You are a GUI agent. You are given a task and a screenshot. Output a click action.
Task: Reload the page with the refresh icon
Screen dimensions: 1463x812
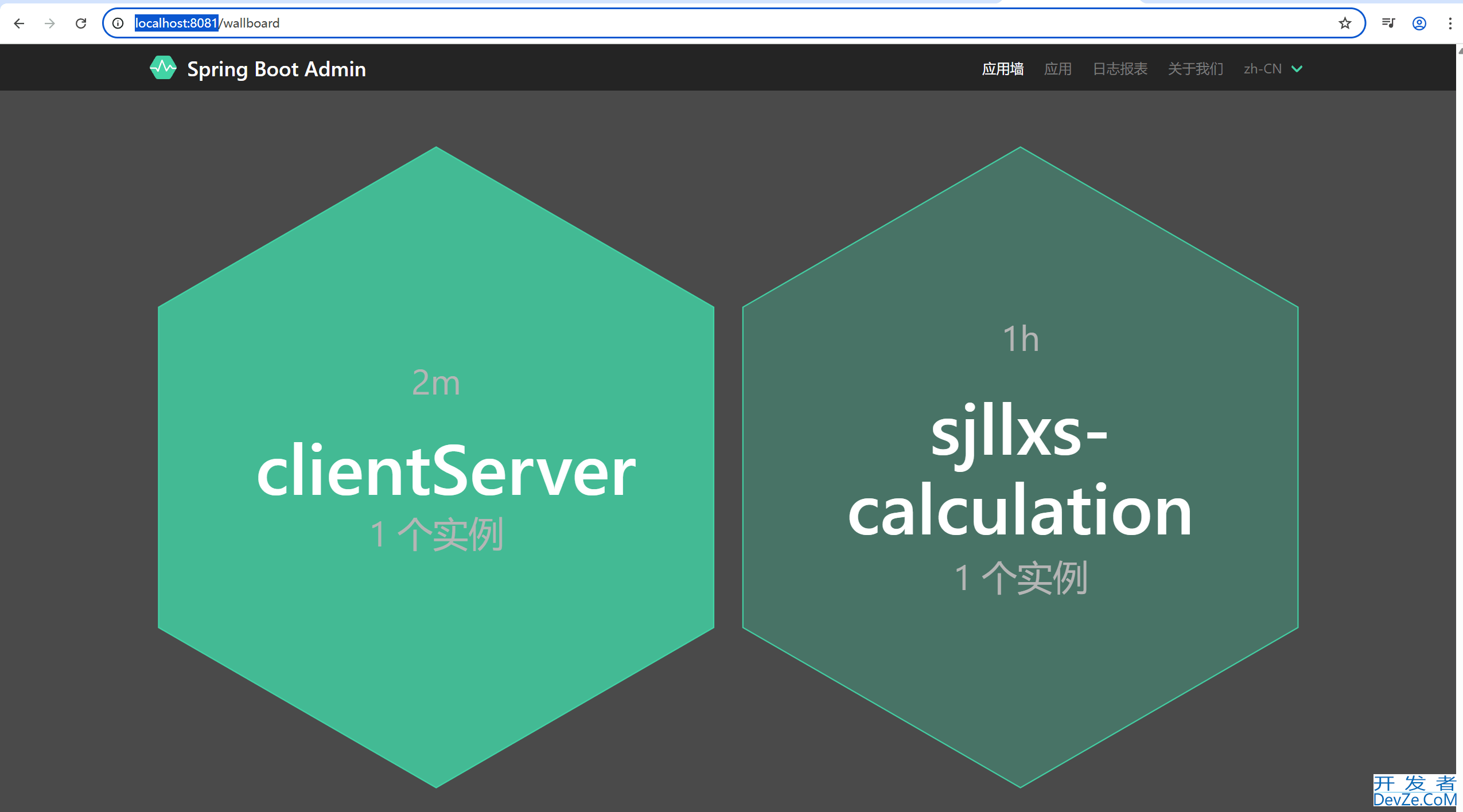[81, 24]
